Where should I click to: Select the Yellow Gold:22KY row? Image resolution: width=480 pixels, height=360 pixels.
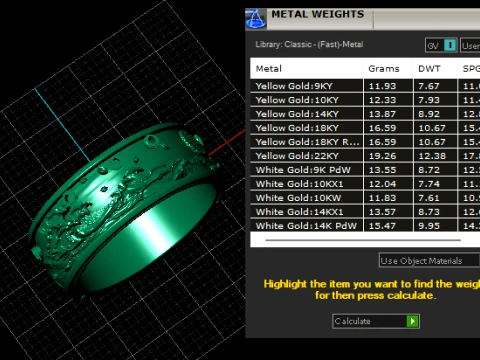tap(365, 156)
